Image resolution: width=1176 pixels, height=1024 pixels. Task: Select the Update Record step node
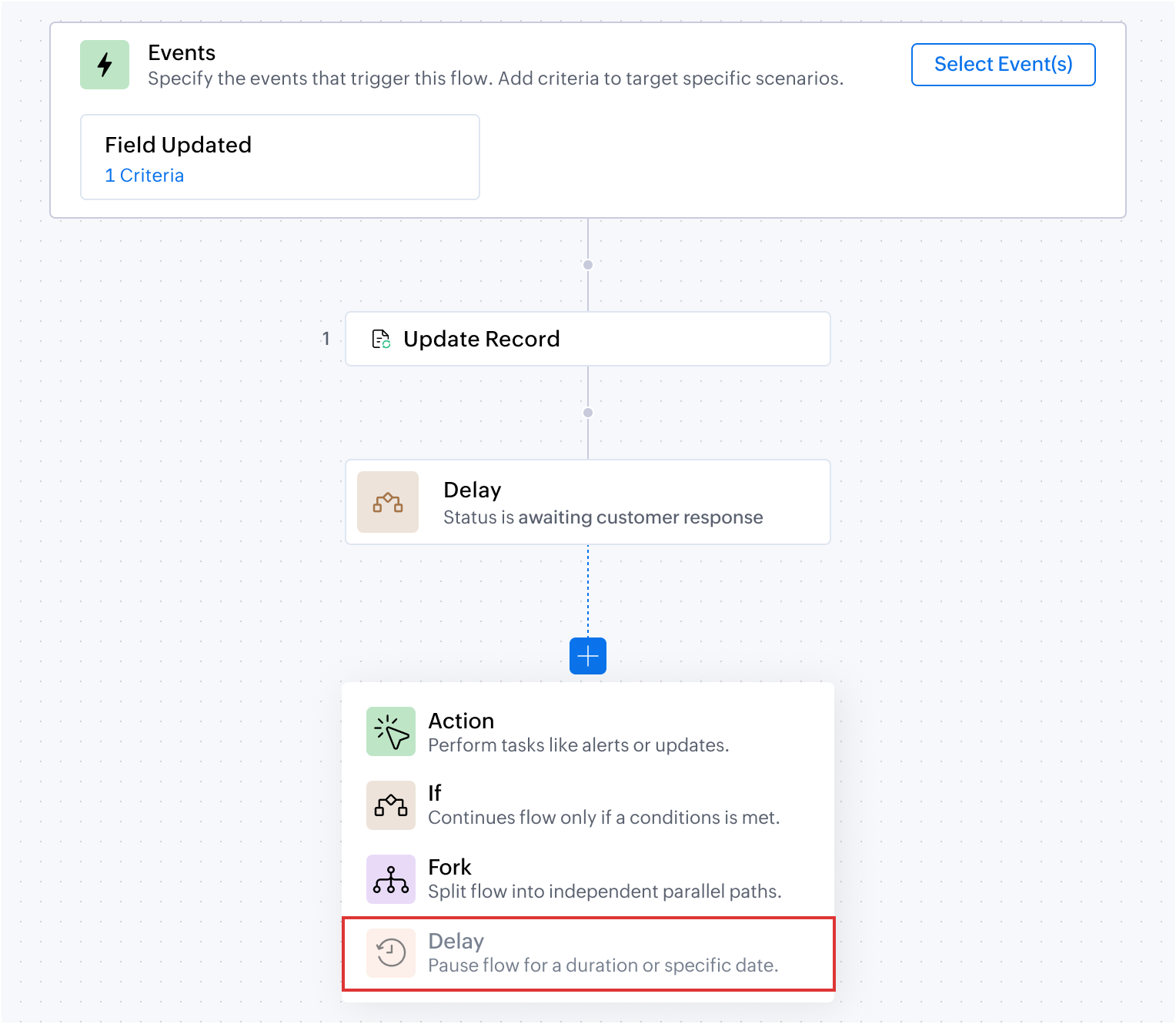(588, 339)
